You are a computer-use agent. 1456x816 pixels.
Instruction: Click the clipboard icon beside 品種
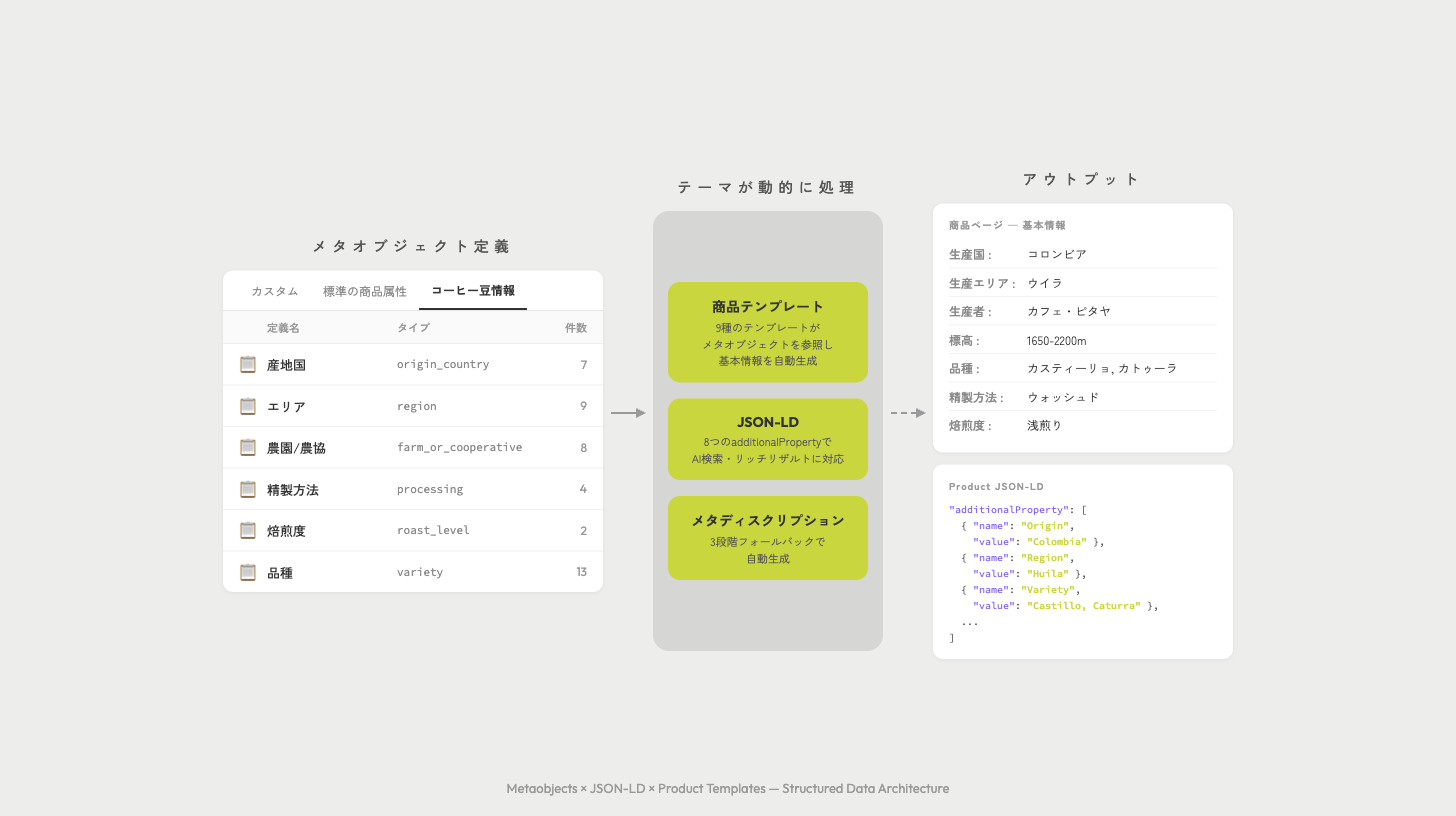click(247, 571)
